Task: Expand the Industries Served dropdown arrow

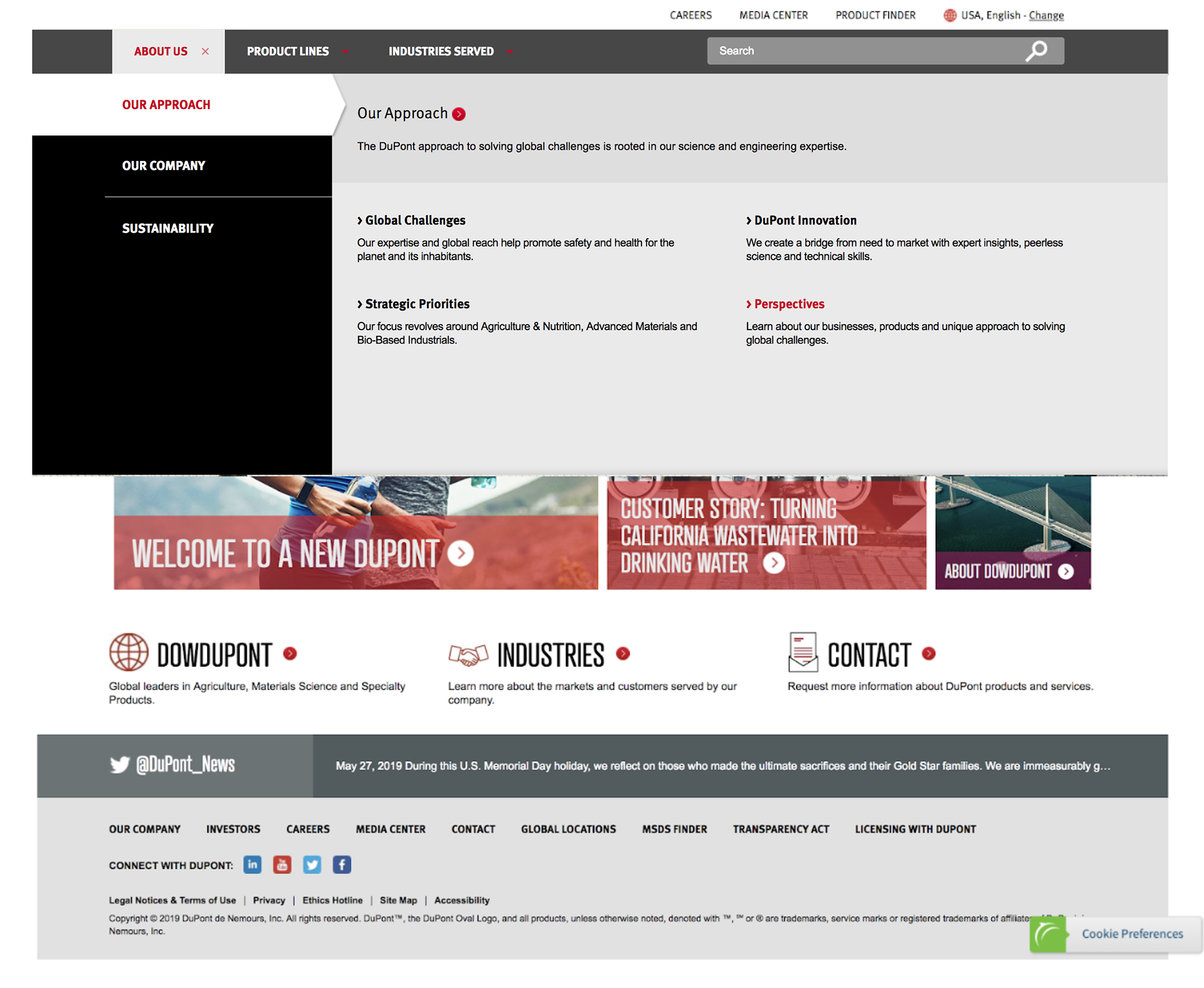Action: [x=509, y=51]
